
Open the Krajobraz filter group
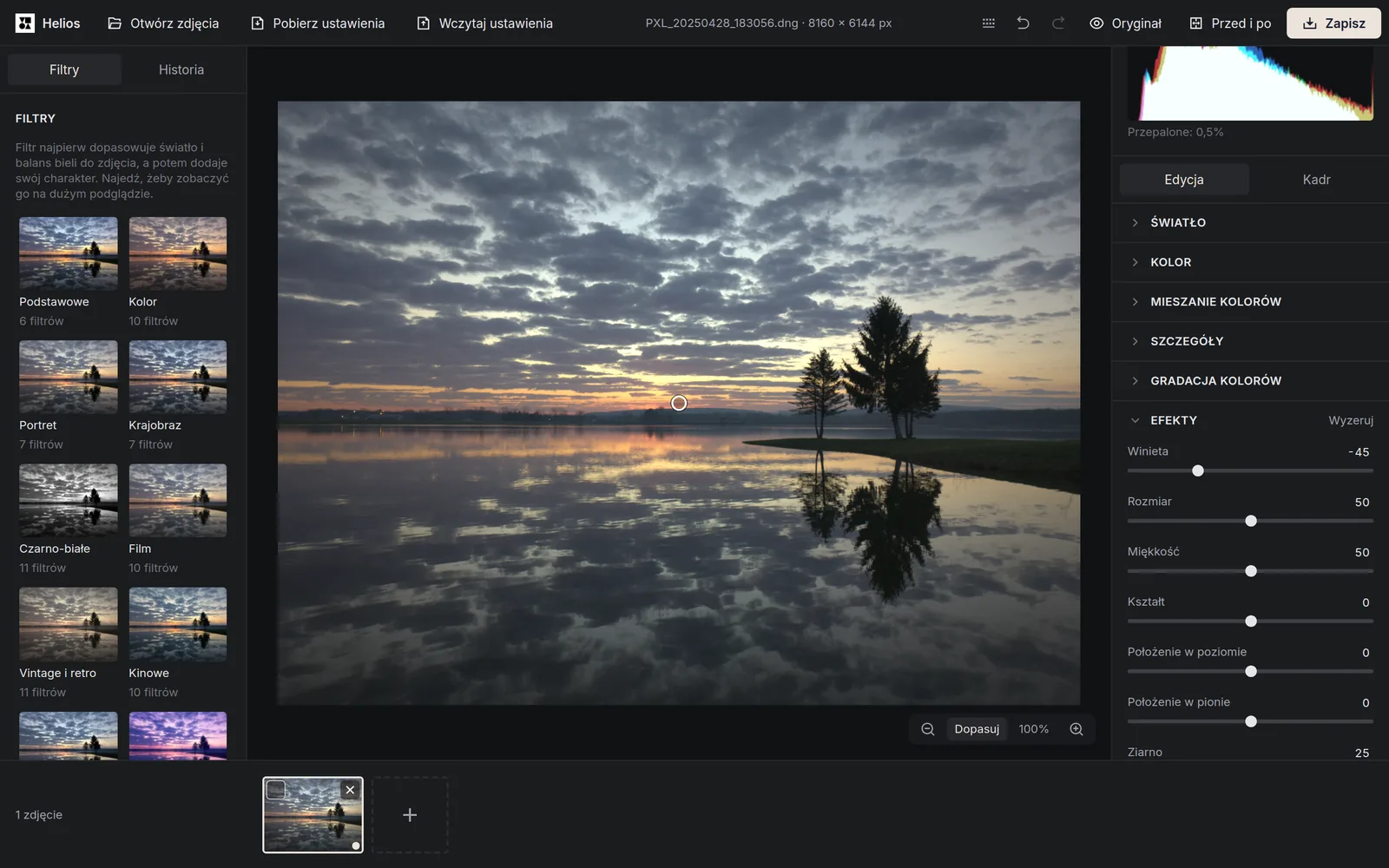pos(178,396)
